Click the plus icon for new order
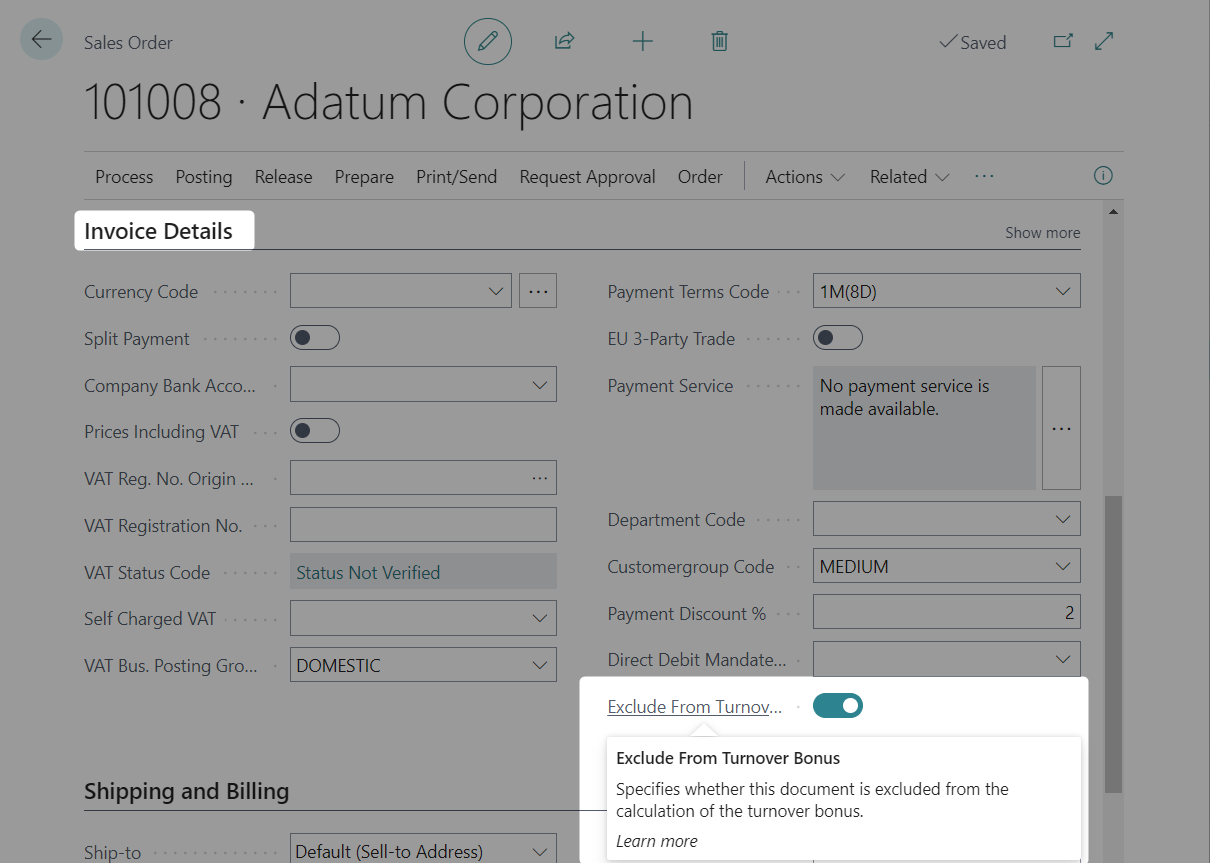Viewport: 1210px width, 863px height. pyautogui.click(x=642, y=42)
